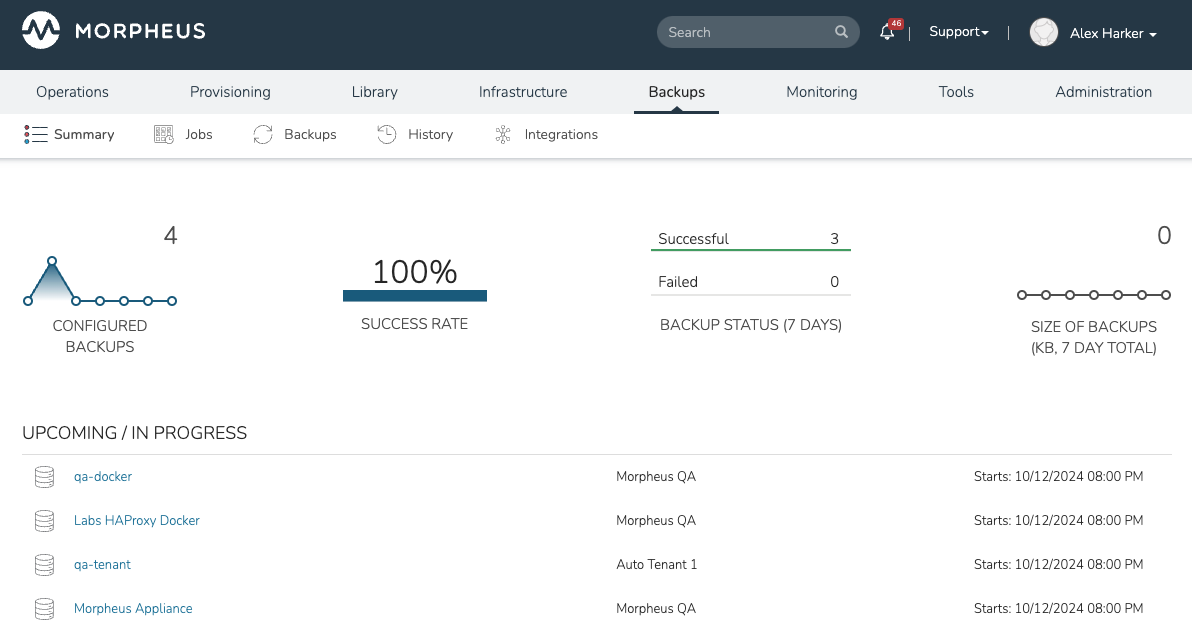Viewport: 1192px width, 643px height.
Task: Click the Alex Harker avatar image
Action: [1044, 33]
